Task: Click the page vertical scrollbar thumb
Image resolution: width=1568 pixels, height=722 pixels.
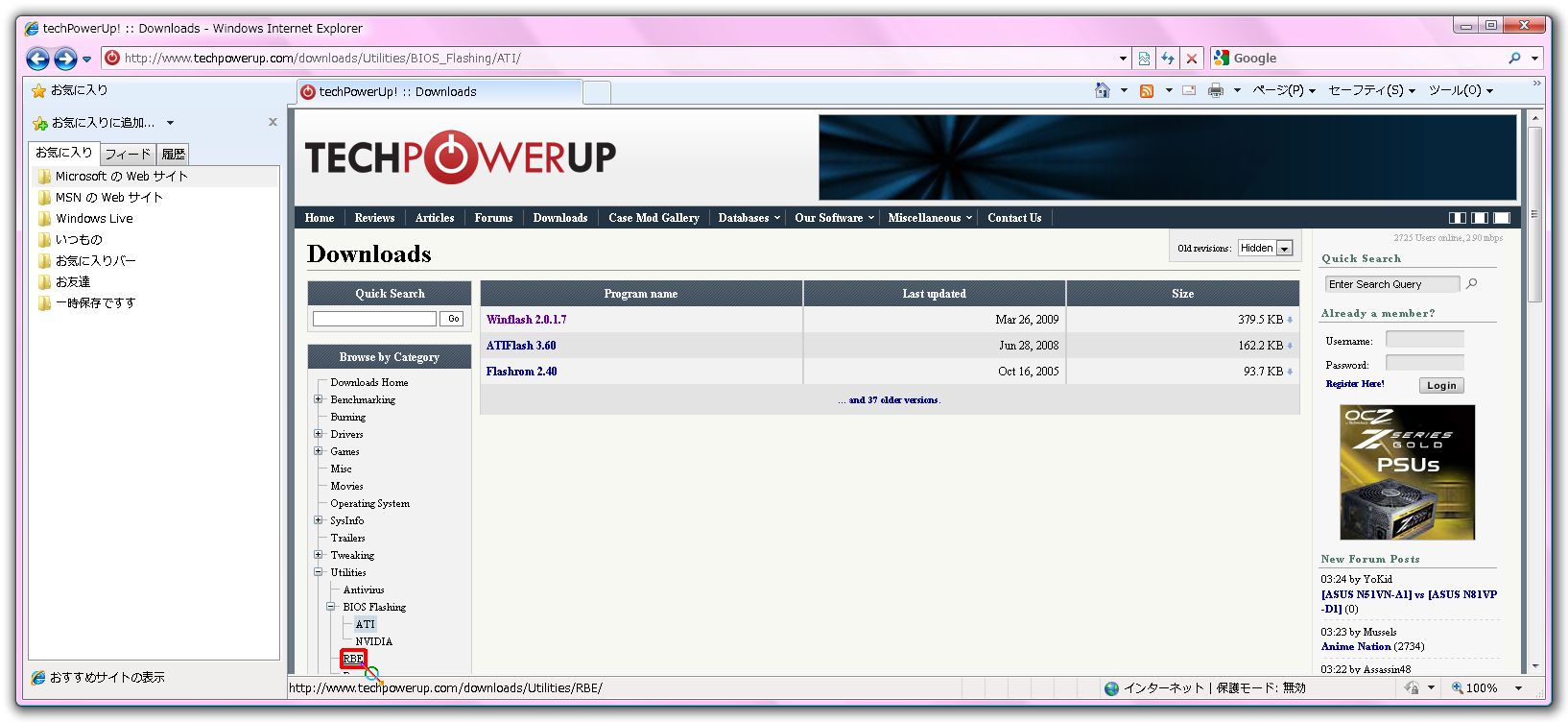Action: pyautogui.click(x=1535, y=213)
